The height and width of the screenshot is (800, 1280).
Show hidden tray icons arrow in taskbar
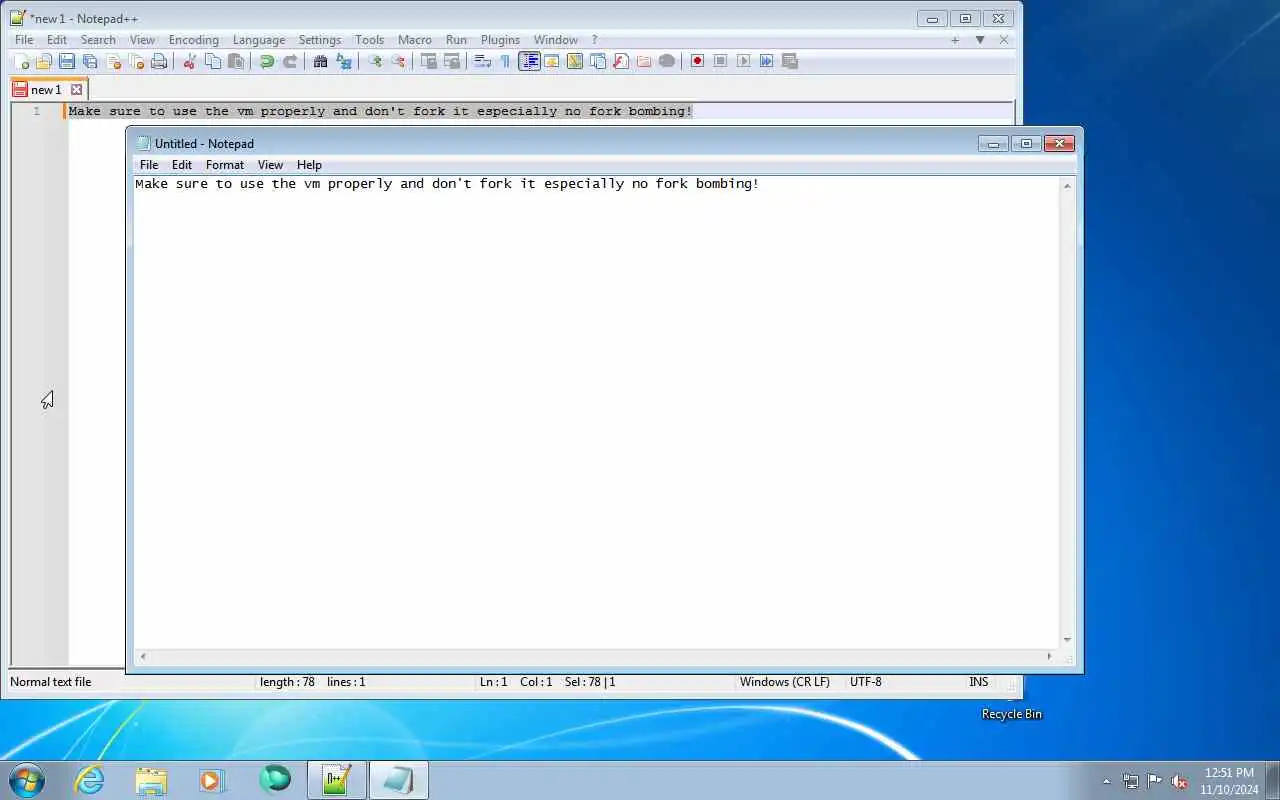(x=1106, y=781)
